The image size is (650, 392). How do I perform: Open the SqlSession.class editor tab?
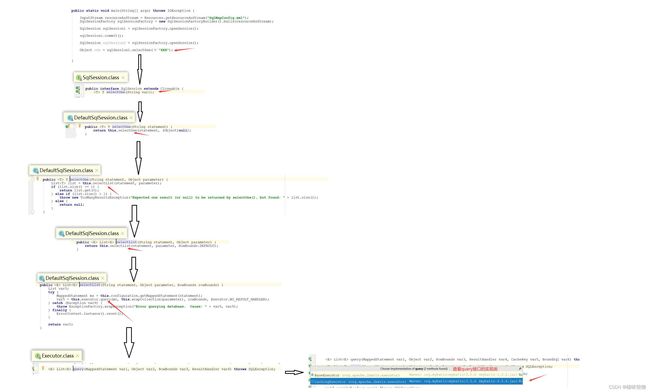(x=101, y=77)
